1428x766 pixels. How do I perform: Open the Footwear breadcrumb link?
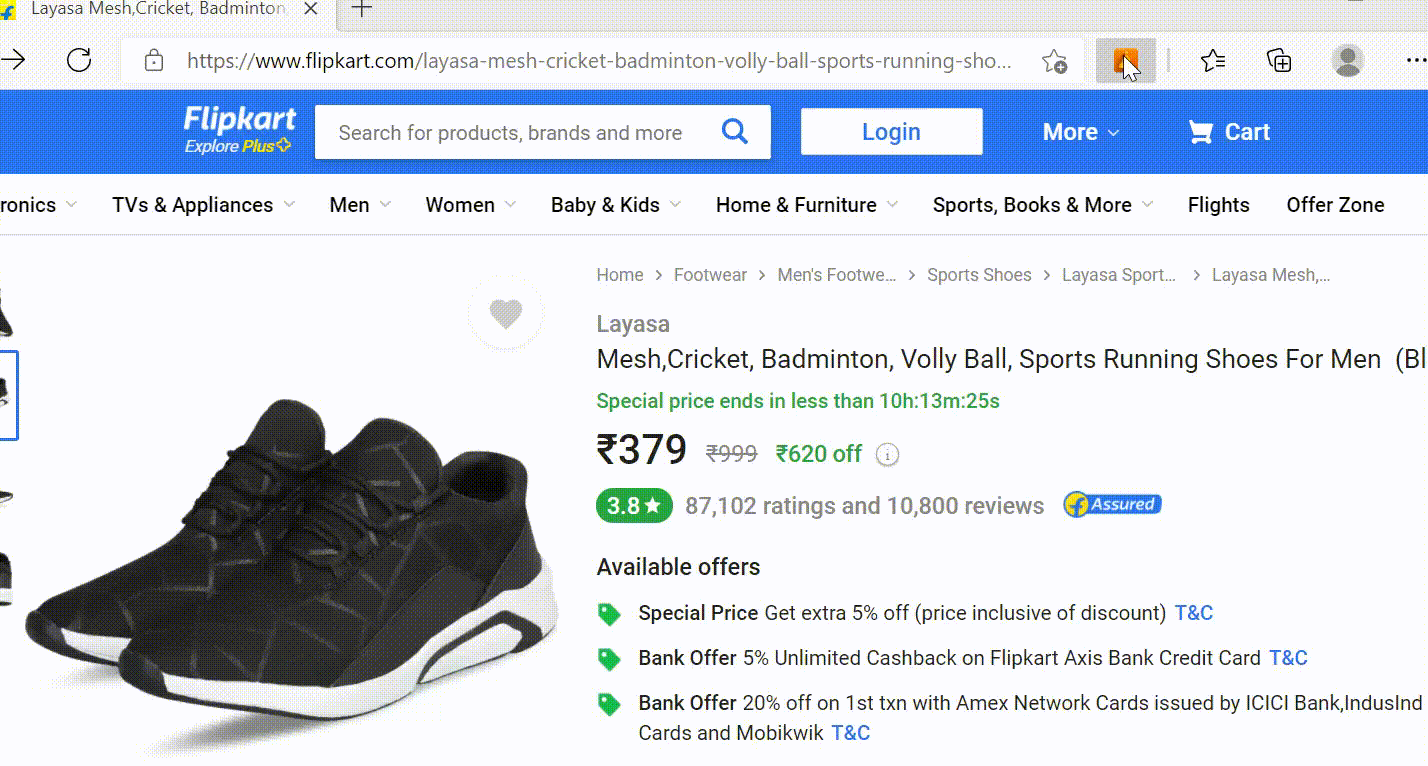(710, 274)
